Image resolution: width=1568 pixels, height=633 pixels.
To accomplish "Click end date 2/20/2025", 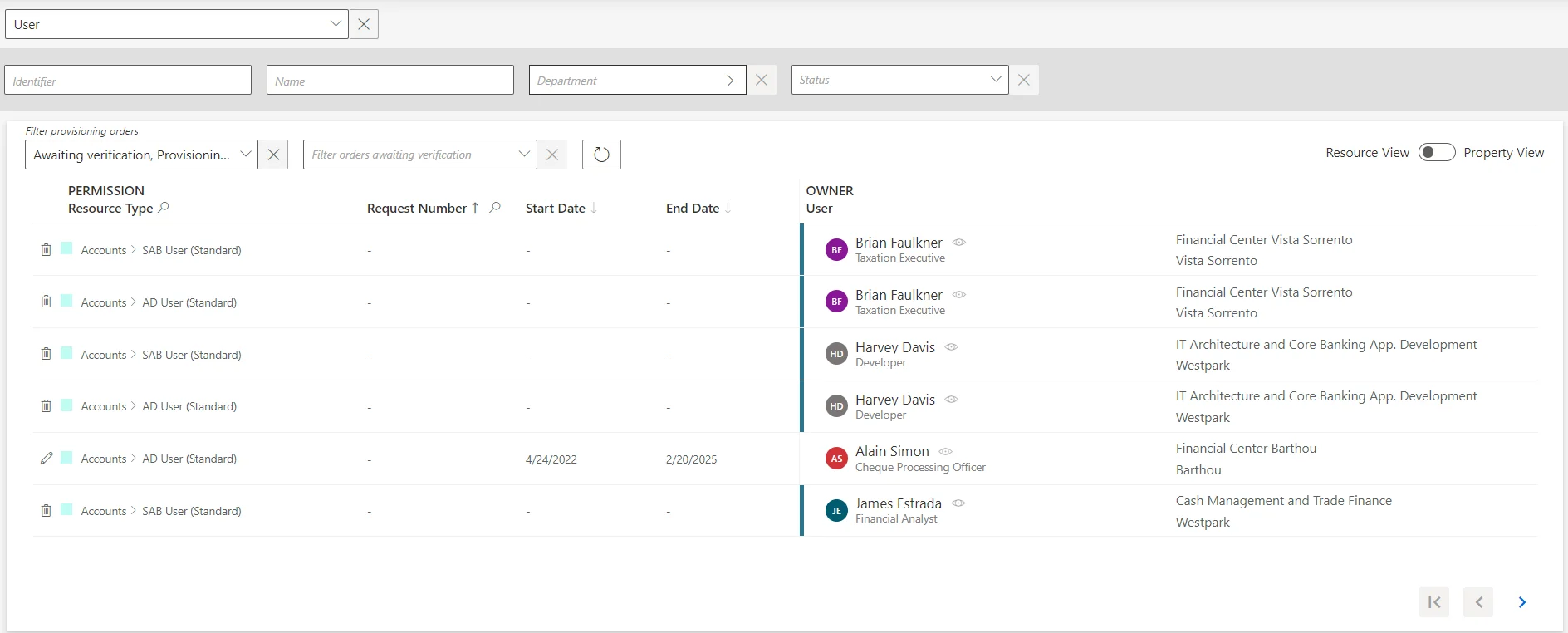I will 691,459.
